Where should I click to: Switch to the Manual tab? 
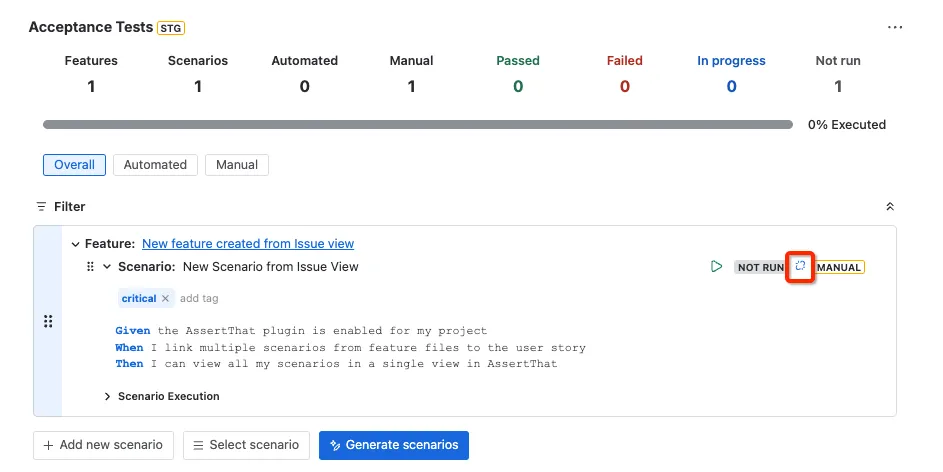point(237,165)
